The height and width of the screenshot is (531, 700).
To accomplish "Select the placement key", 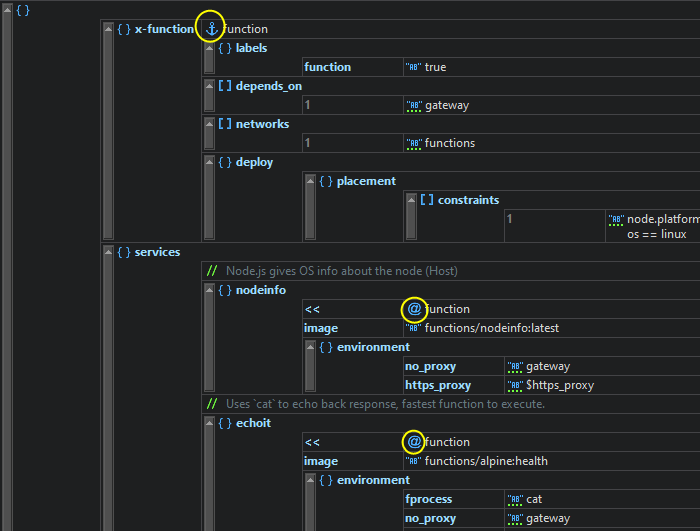I will 366,181.
